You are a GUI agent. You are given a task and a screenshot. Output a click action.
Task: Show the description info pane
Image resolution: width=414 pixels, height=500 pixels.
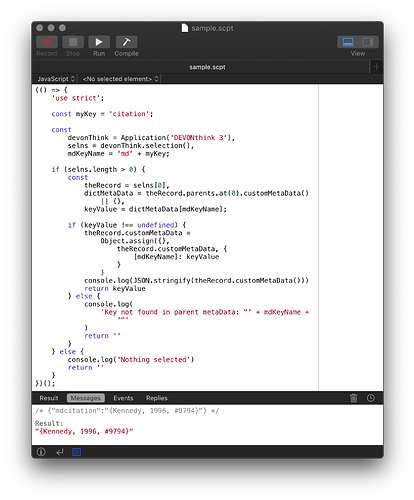(41, 452)
